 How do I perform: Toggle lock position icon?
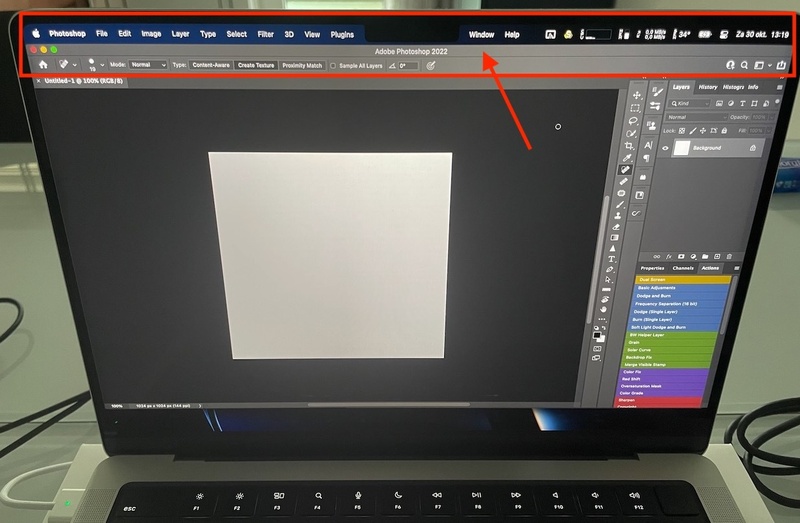(x=703, y=131)
